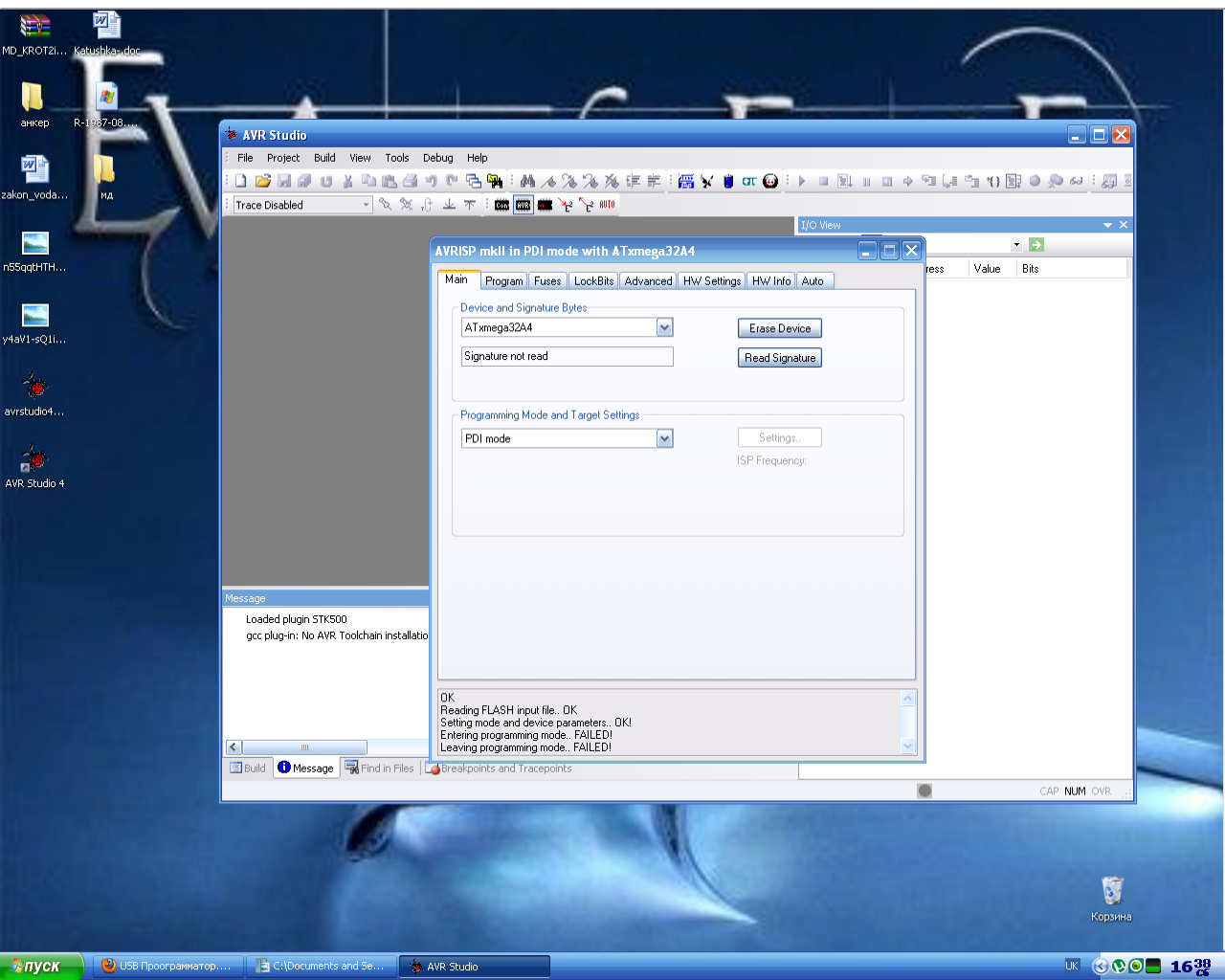Switch to the Advanced tab
Image resolution: width=1225 pixels, height=980 pixels.
(x=648, y=281)
